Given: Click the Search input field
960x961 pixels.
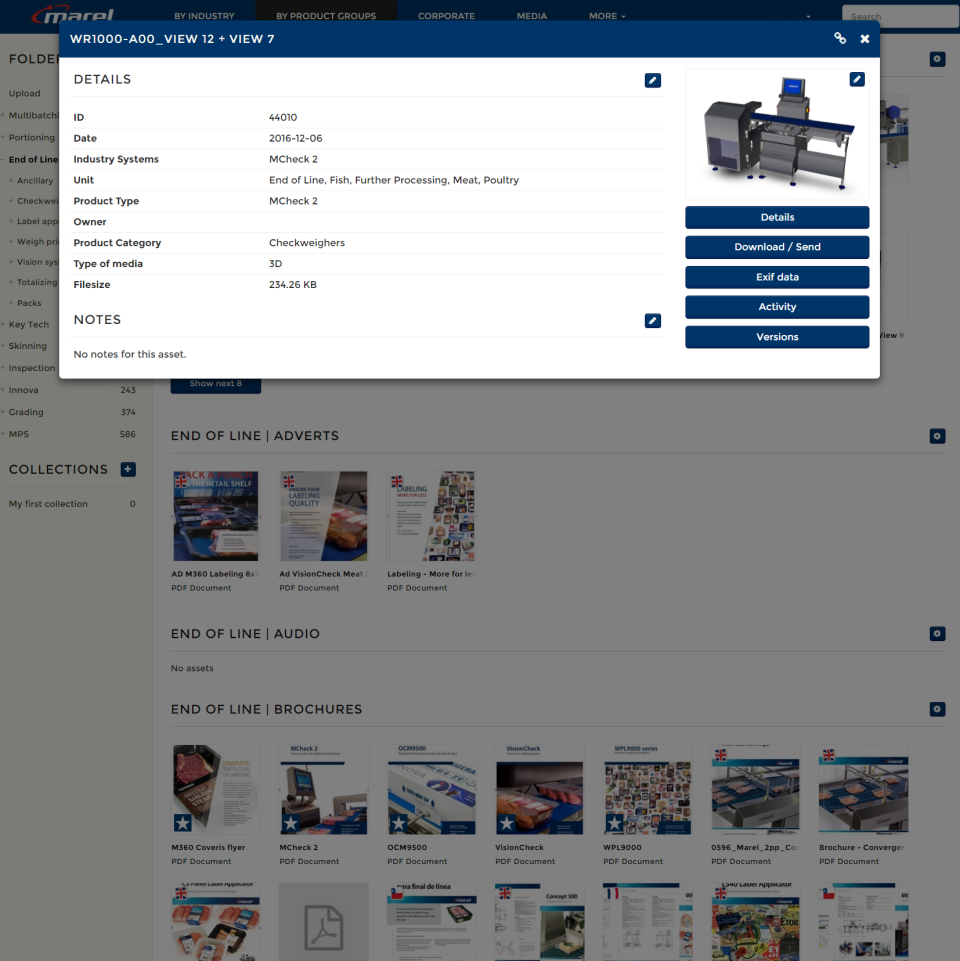Looking at the screenshot, I should pyautogui.click(x=900, y=17).
